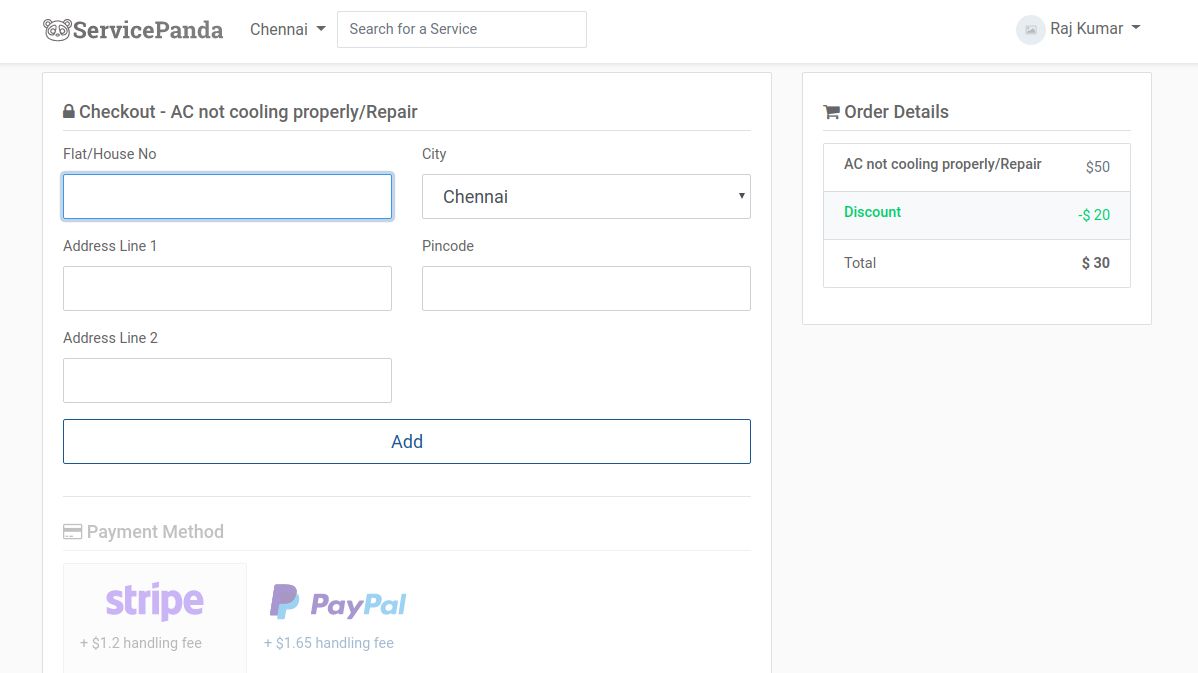The height and width of the screenshot is (673, 1198).
Task: Click the Discount row in order details
Action: [x=976, y=215]
